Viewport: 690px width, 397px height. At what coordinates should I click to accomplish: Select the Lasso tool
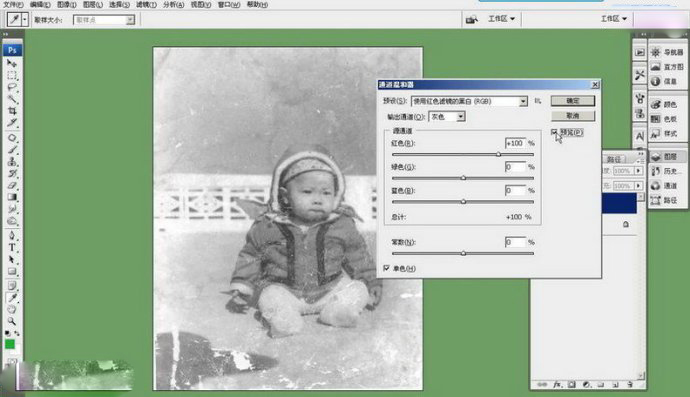click(12, 87)
